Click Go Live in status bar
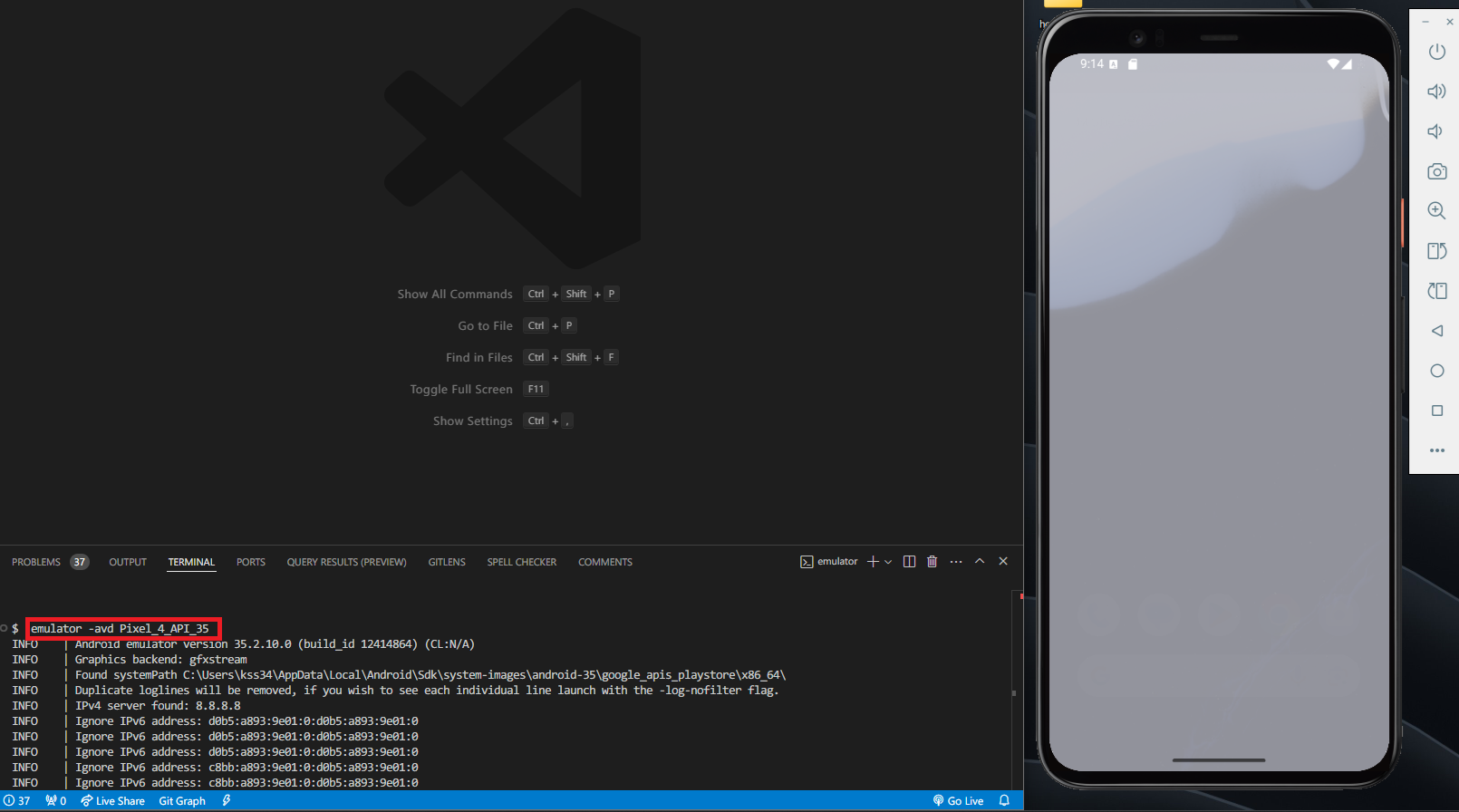 click(958, 801)
